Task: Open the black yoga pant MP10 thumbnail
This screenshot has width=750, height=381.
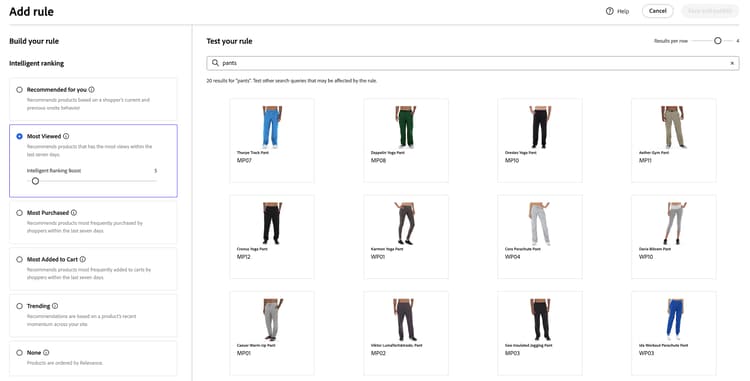Action: [x=540, y=127]
